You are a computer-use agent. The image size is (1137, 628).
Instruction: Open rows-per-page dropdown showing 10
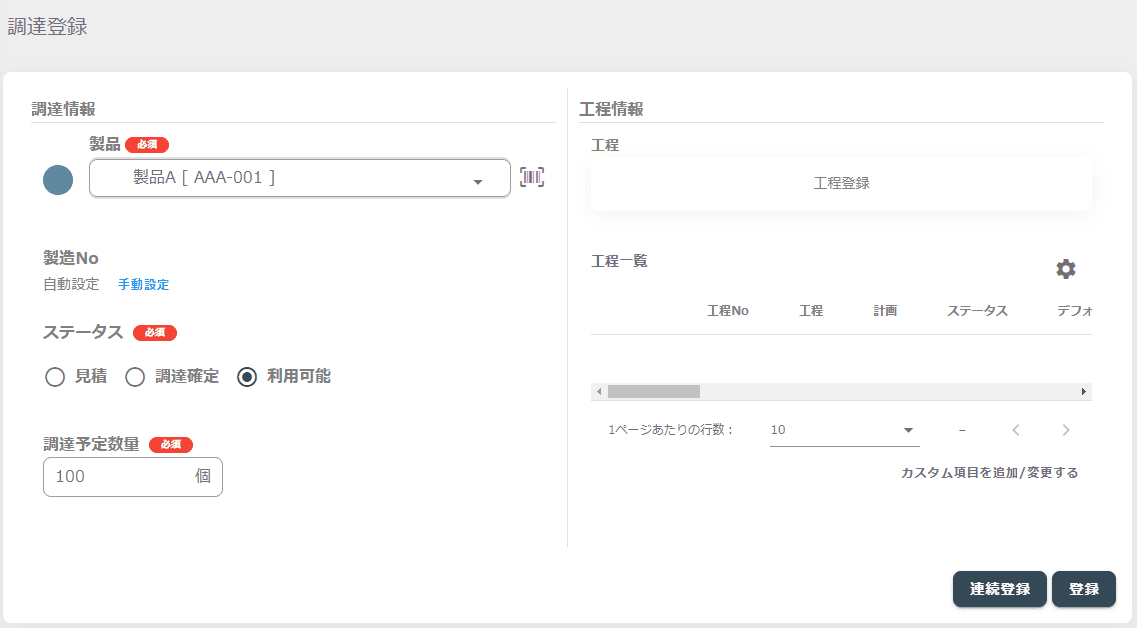pyautogui.click(x=844, y=430)
